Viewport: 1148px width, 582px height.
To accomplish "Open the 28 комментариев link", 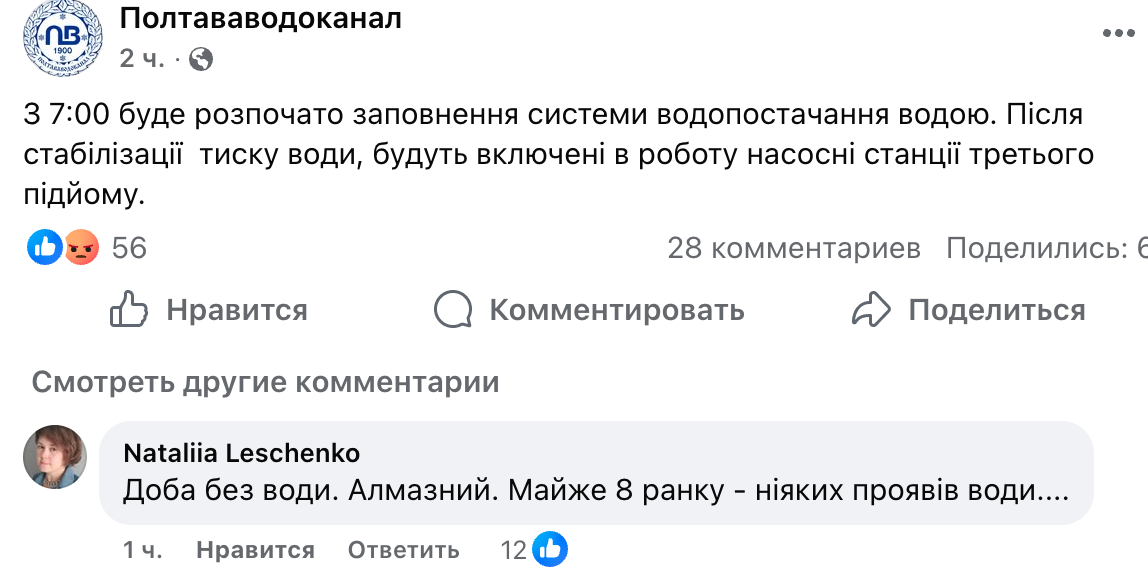I will [x=794, y=248].
